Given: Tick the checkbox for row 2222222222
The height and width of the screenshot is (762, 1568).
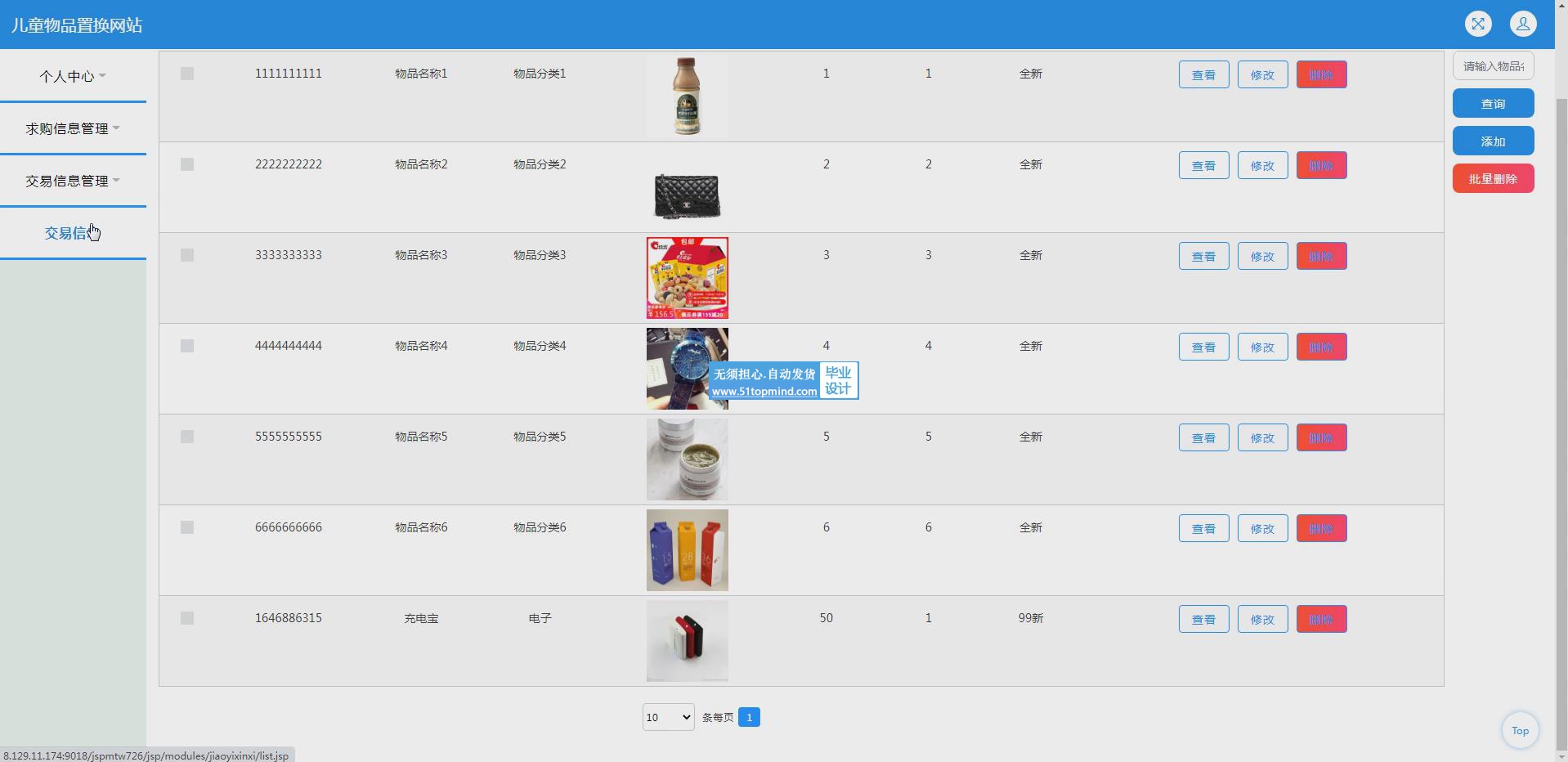Looking at the screenshot, I should click(187, 164).
